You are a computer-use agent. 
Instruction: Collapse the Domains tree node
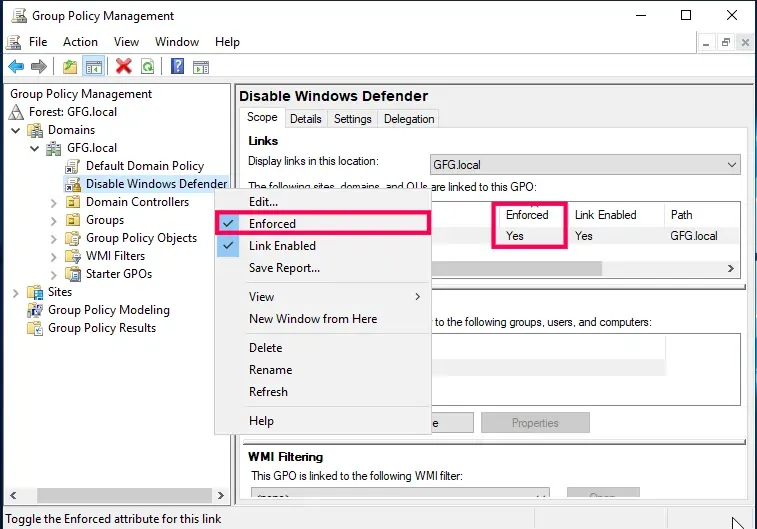click(16, 130)
